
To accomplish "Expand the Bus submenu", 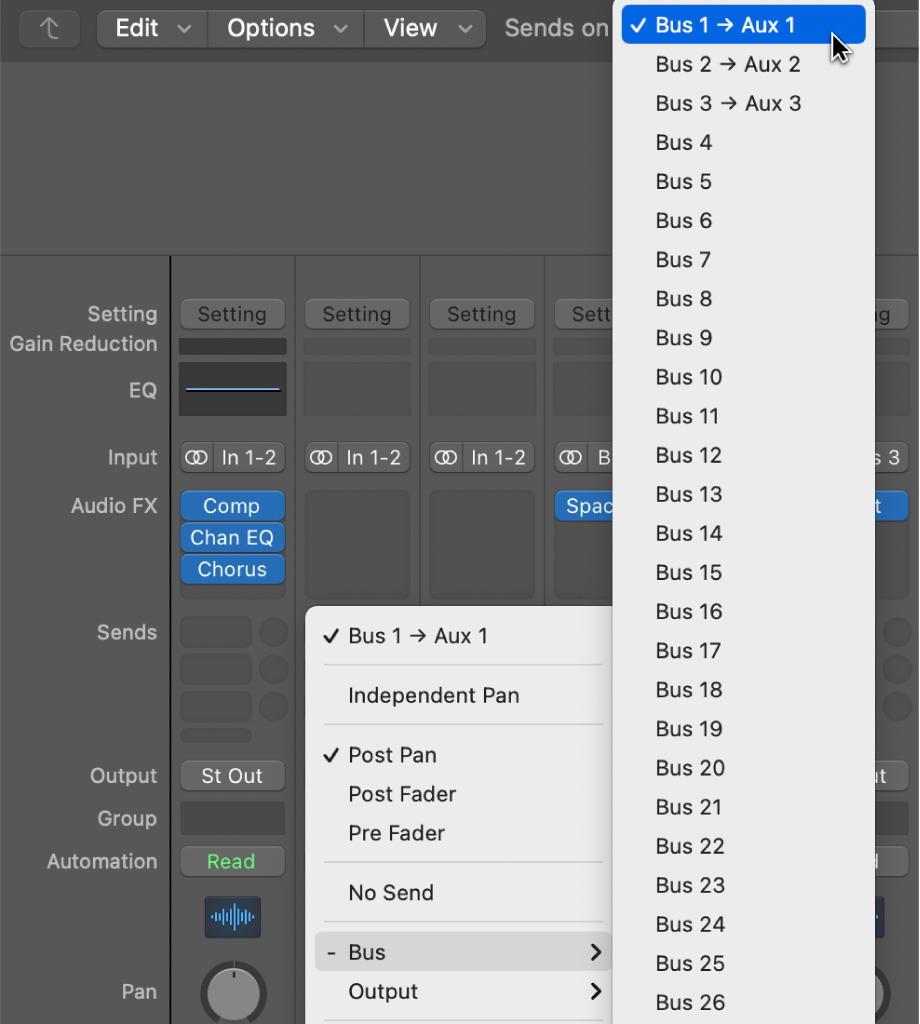I will point(463,952).
